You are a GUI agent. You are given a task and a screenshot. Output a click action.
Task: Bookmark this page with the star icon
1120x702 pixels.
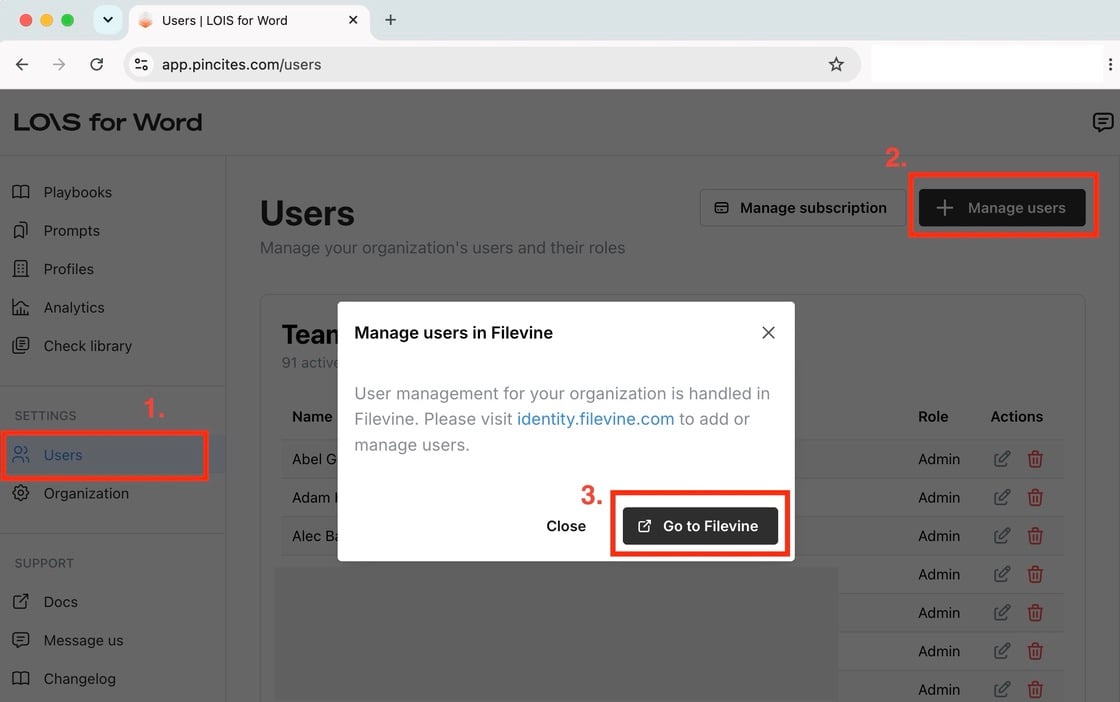pyautogui.click(x=836, y=64)
